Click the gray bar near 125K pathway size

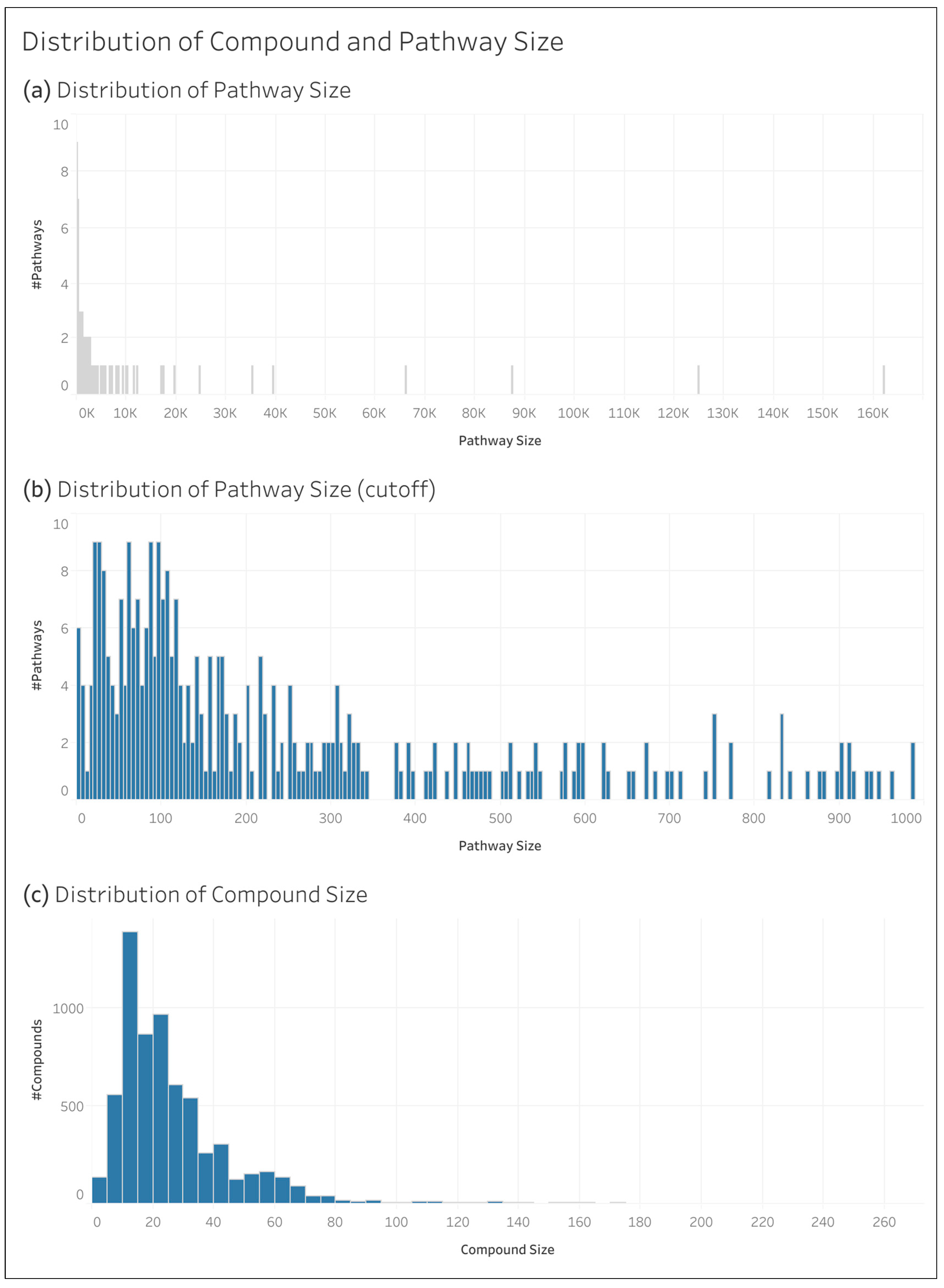pyautogui.click(x=698, y=380)
